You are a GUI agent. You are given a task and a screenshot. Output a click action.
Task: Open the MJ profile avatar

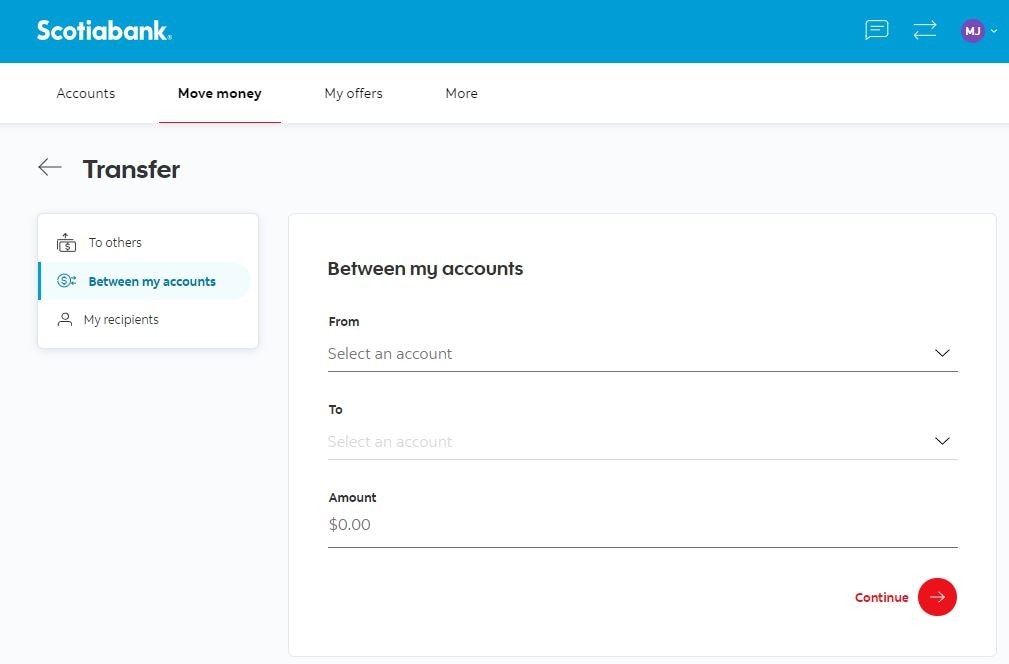click(x=972, y=31)
